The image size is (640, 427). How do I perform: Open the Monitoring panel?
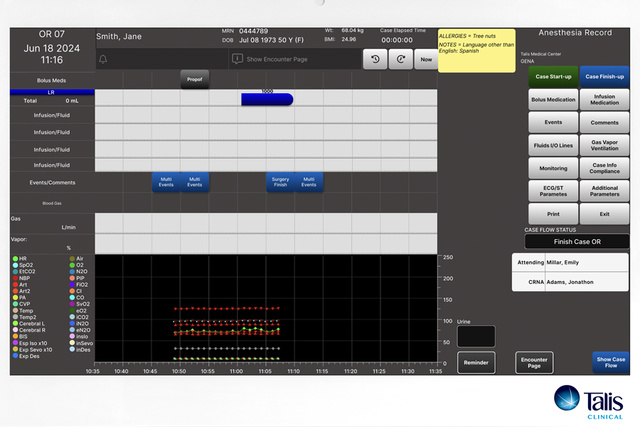[x=553, y=168]
